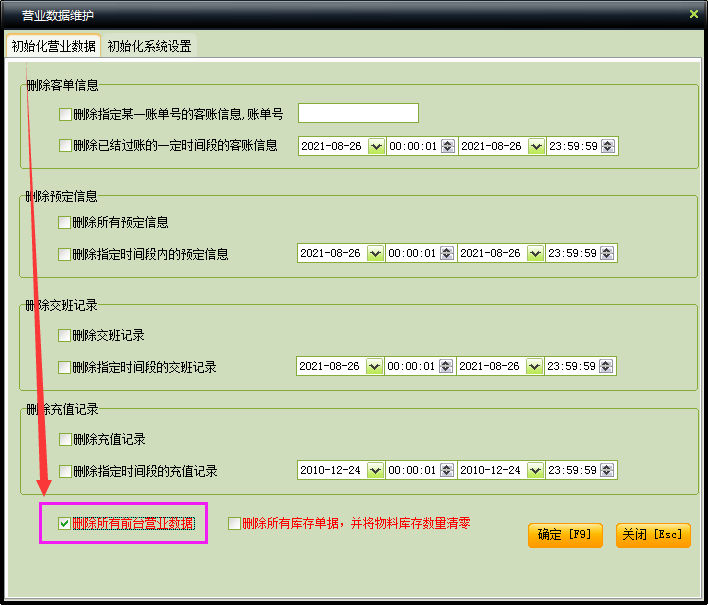Adjust start time spinner in 删除客单信息
This screenshot has height=605, width=708.
coord(447,146)
